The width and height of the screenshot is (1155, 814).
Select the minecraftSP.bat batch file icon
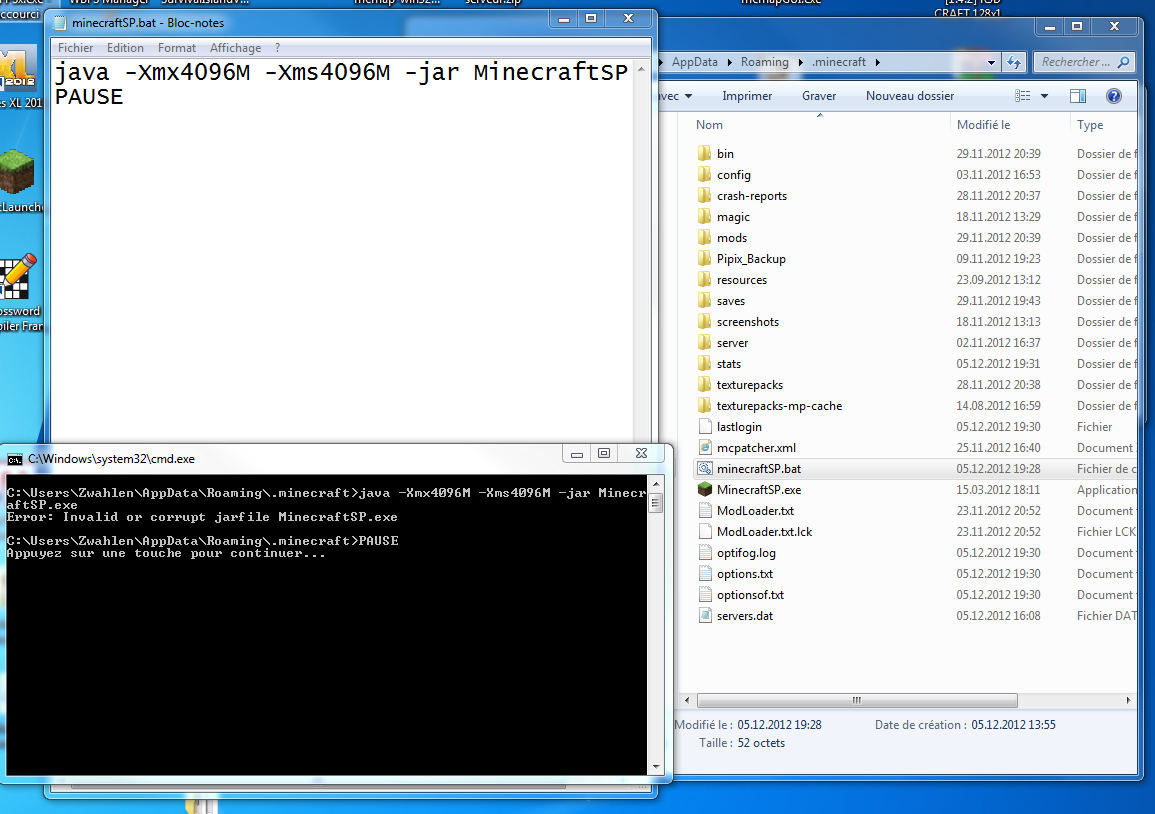click(705, 469)
